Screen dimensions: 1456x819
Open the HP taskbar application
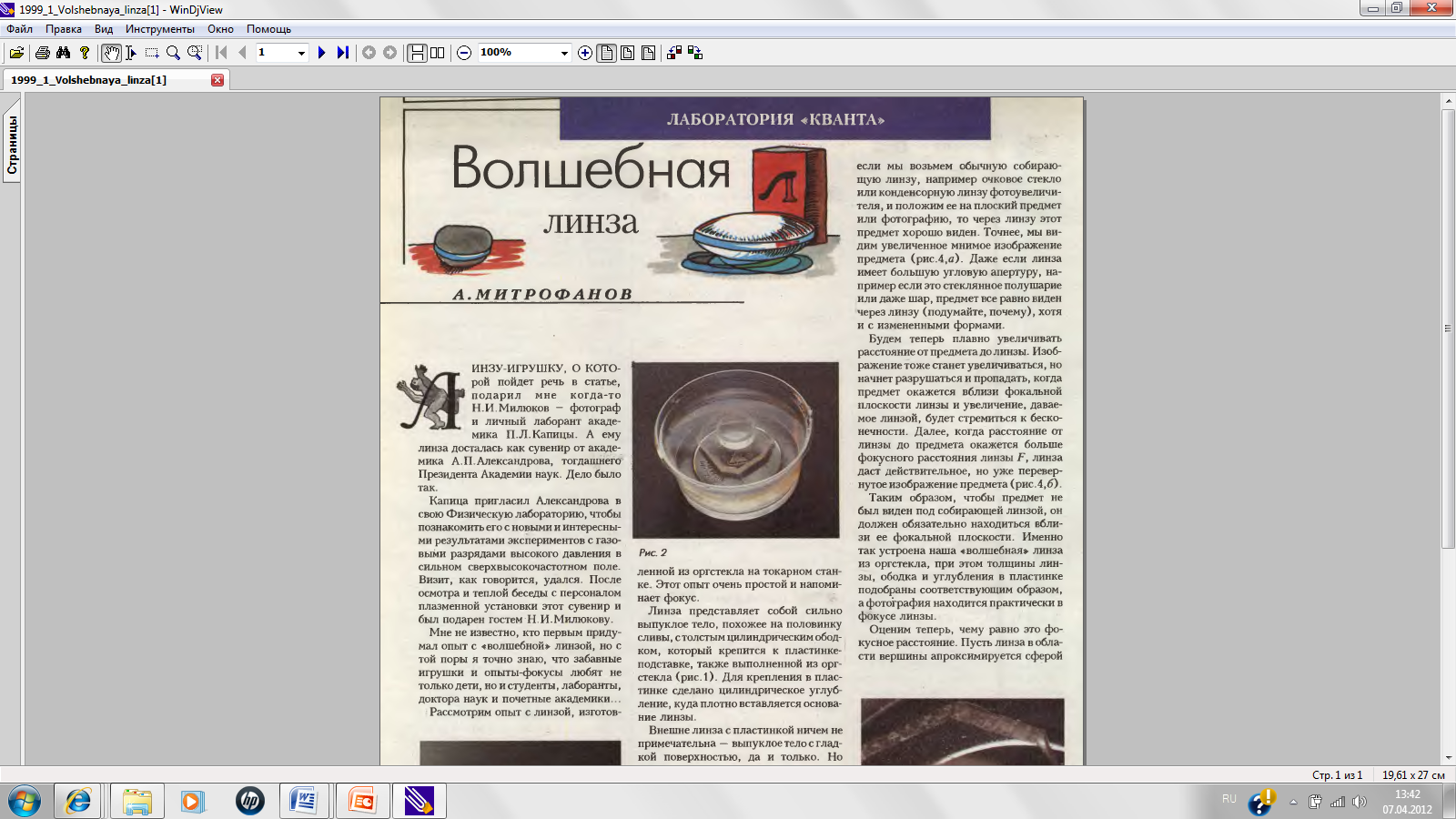pyautogui.click(x=249, y=802)
